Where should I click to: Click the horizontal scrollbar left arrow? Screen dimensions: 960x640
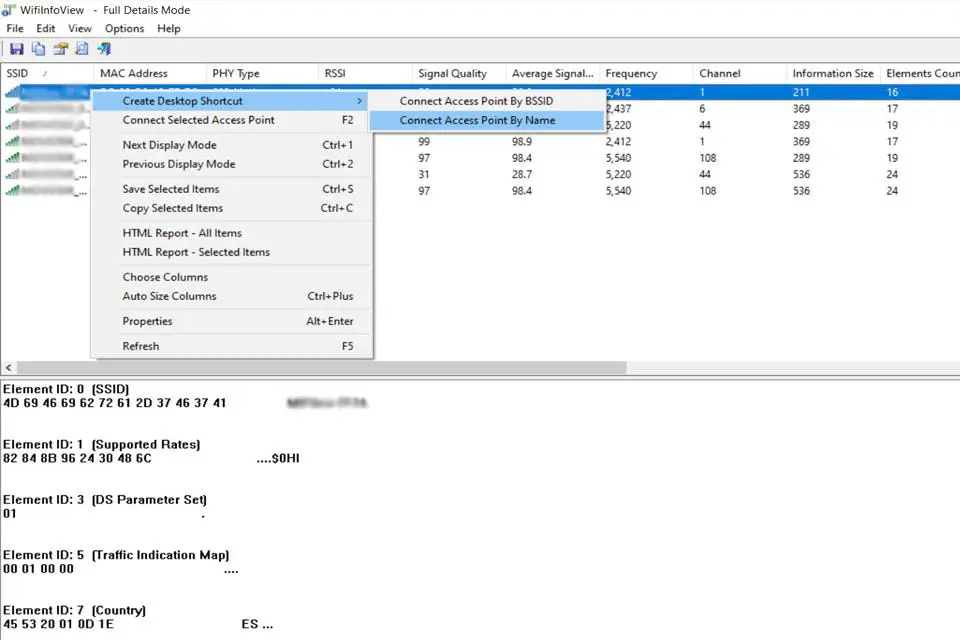(x=9, y=367)
